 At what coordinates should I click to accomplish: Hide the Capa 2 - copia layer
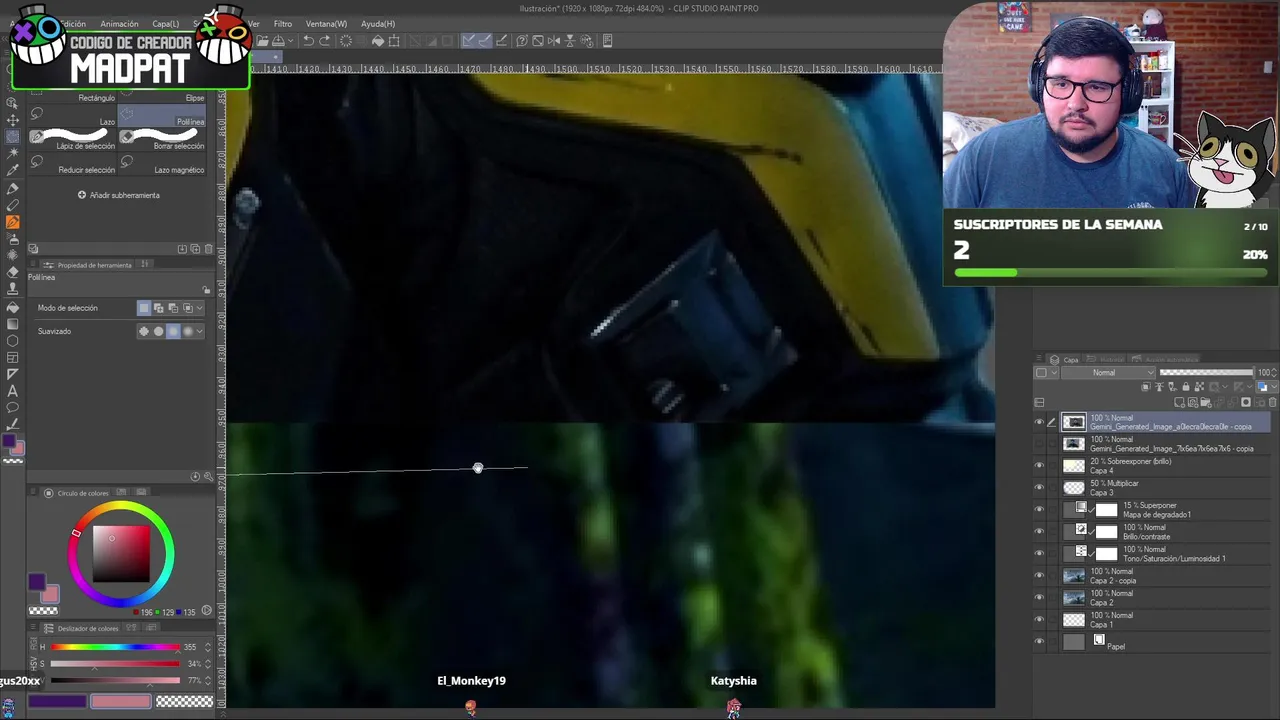tap(1039, 576)
